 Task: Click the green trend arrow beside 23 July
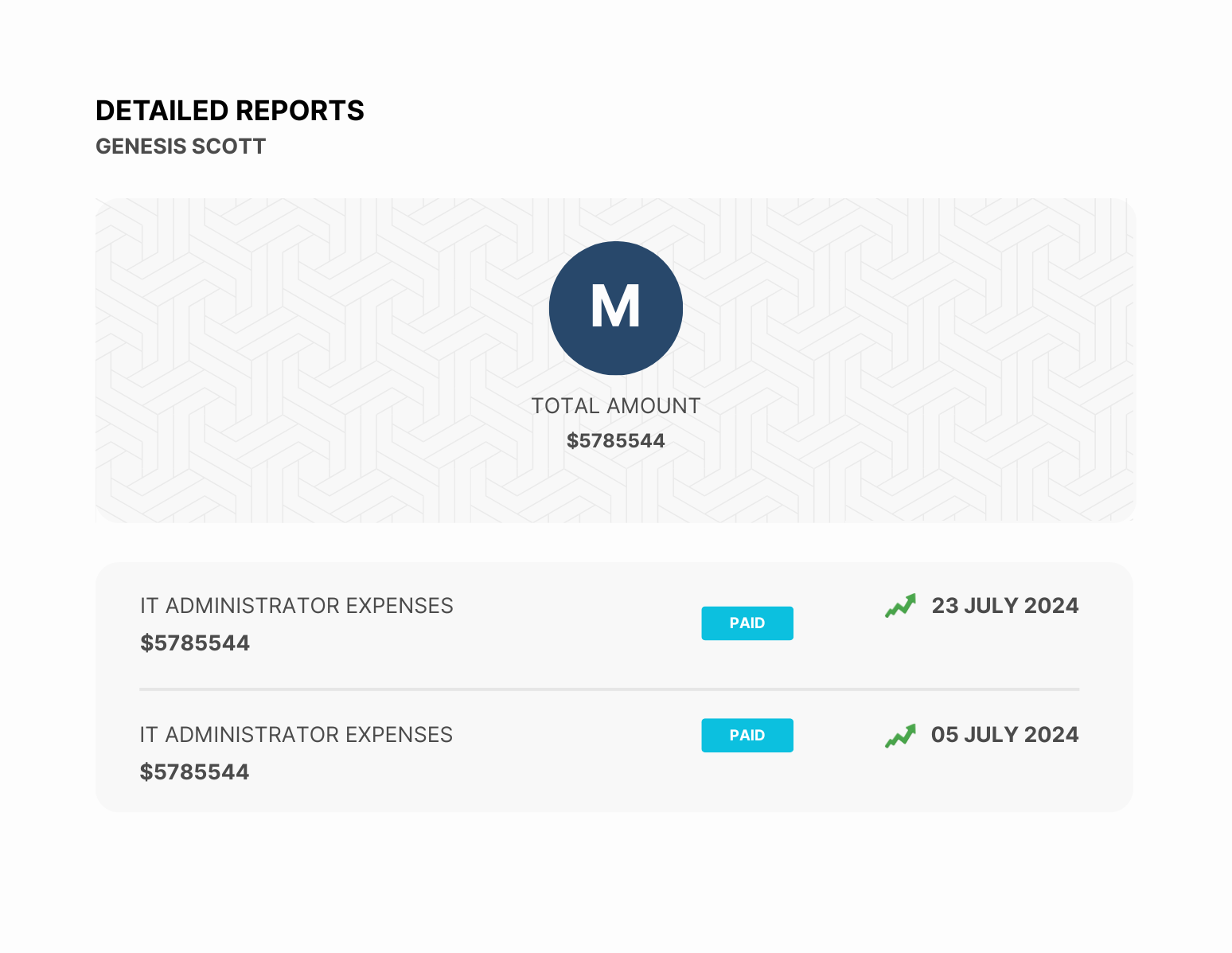coord(900,606)
